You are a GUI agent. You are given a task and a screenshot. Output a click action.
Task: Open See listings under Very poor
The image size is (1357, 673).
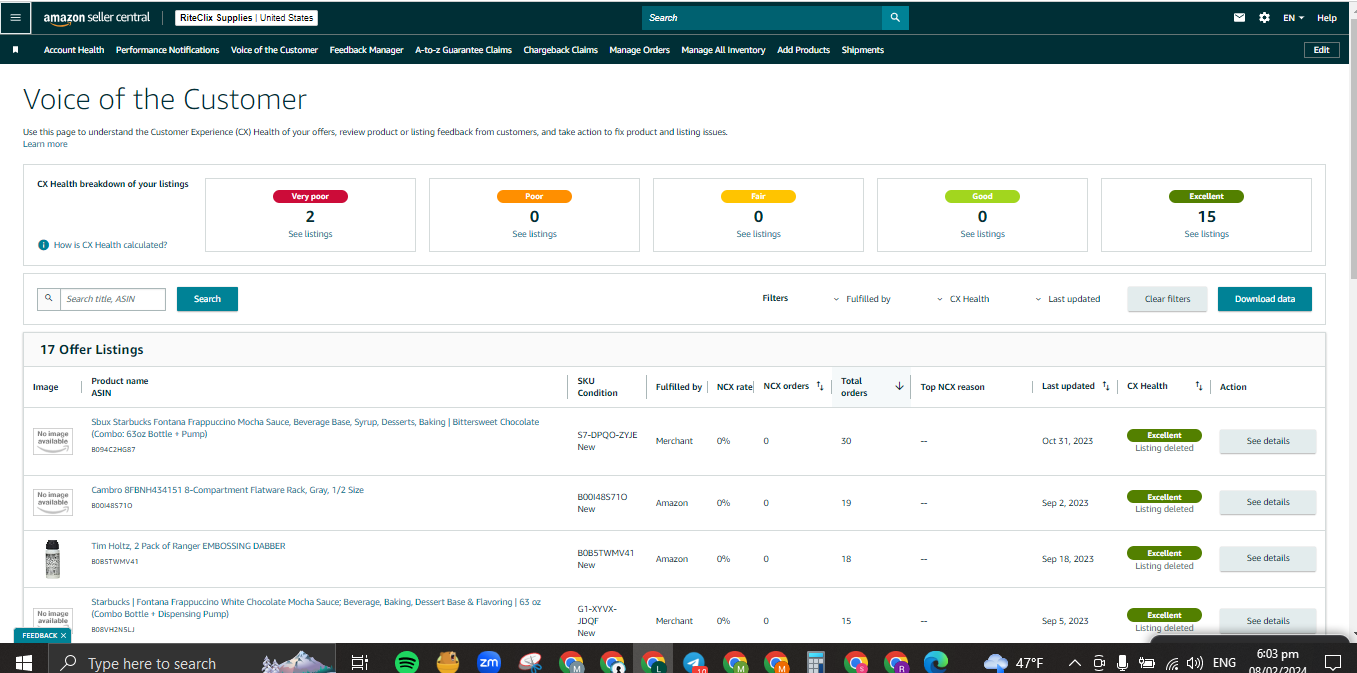(310, 234)
